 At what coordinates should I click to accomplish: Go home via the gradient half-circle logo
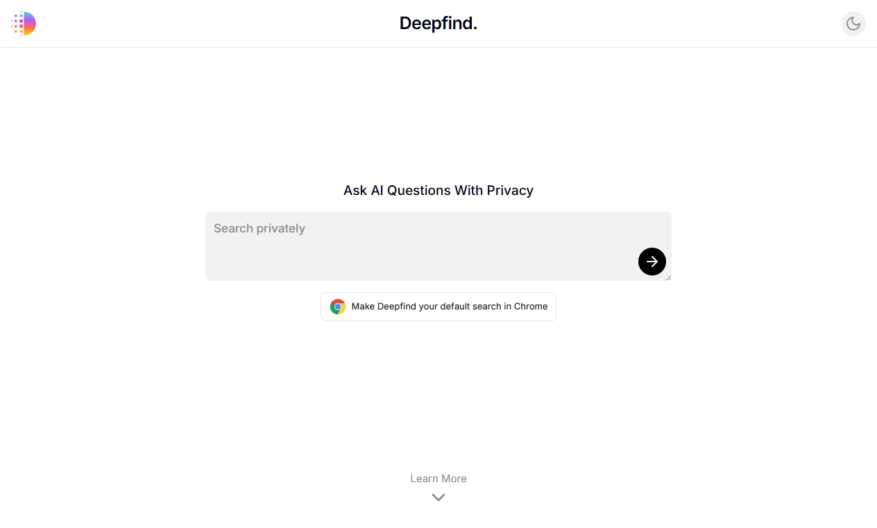(23, 23)
